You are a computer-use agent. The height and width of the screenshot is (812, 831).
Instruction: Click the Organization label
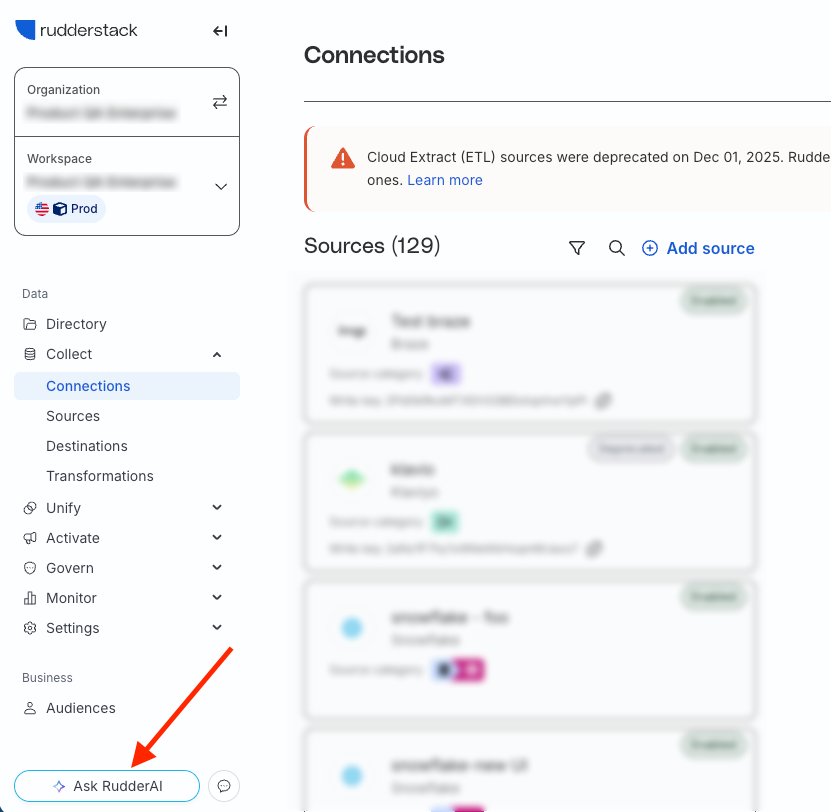64,90
